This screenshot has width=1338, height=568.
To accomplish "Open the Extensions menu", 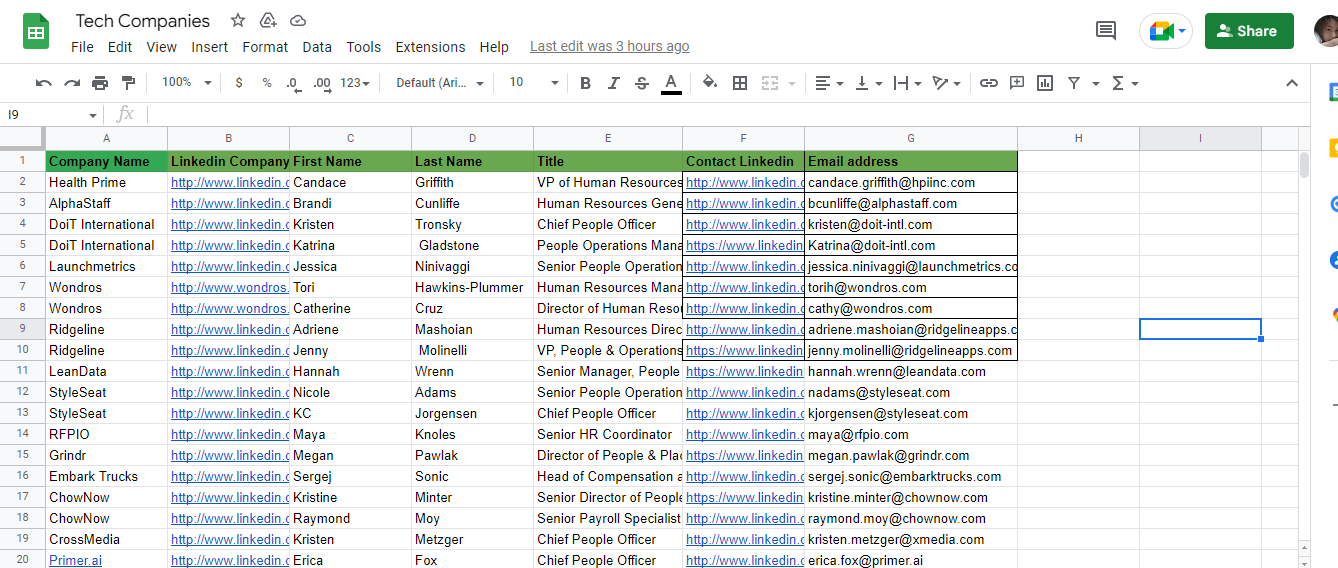I will tap(430, 47).
